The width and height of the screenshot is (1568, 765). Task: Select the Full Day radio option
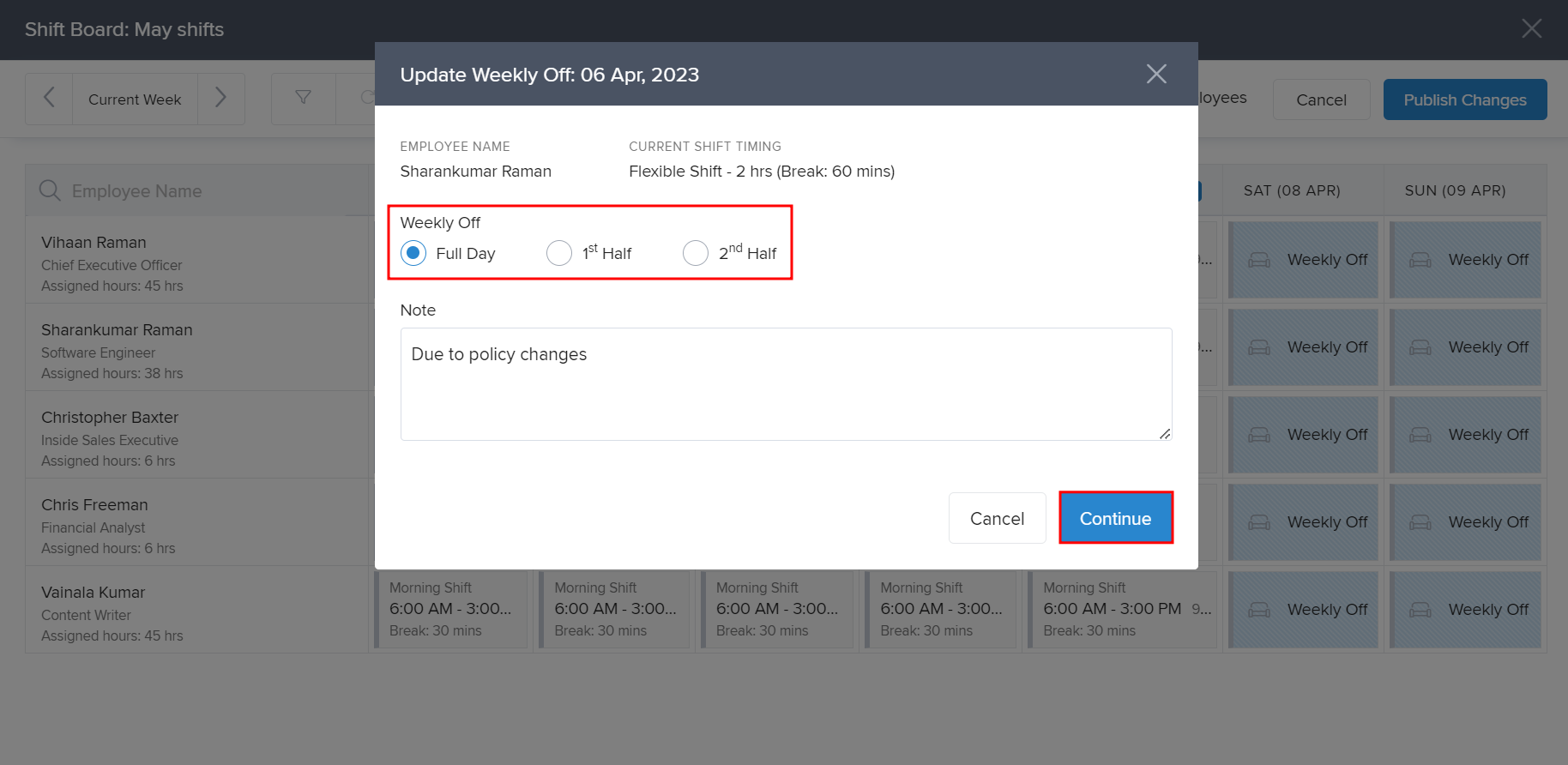(x=413, y=253)
